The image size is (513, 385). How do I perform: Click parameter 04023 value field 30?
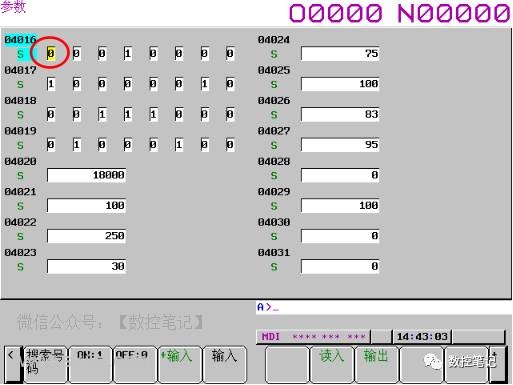click(86, 266)
